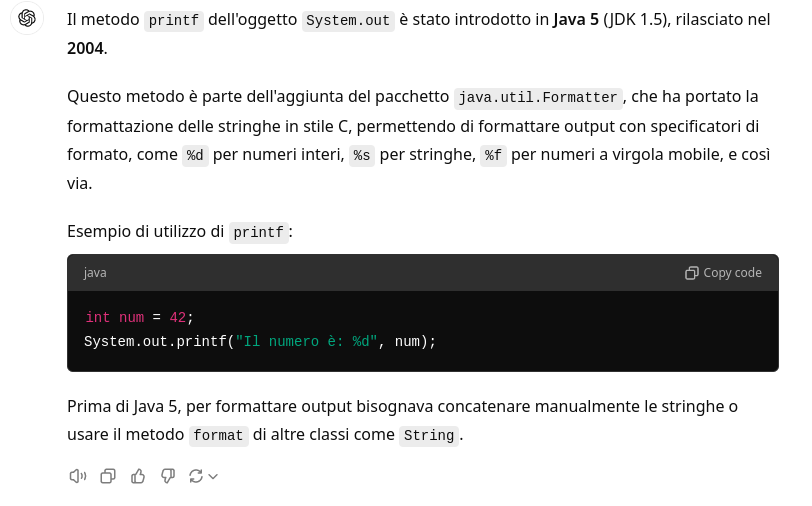Image resolution: width=812 pixels, height=506 pixels.
Task: Click the System.out inline code in first sentence
Action: [348, 21]
